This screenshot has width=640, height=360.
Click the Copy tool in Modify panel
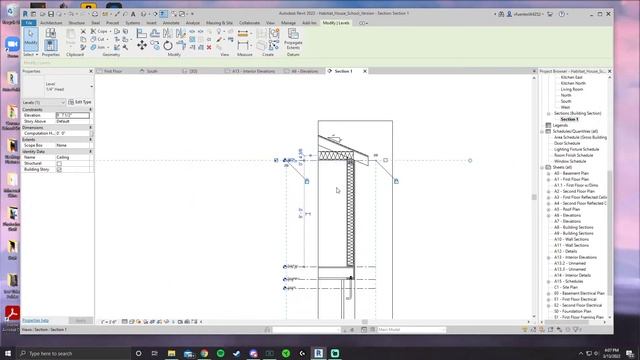[x=155, y=45]
